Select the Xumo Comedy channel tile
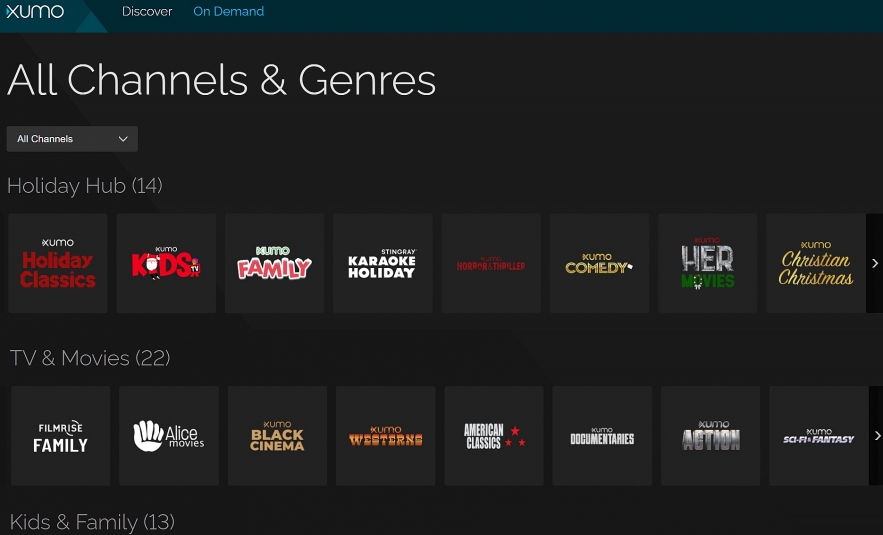The height and width of the screenshot is (535, 883). pos(599,263)
